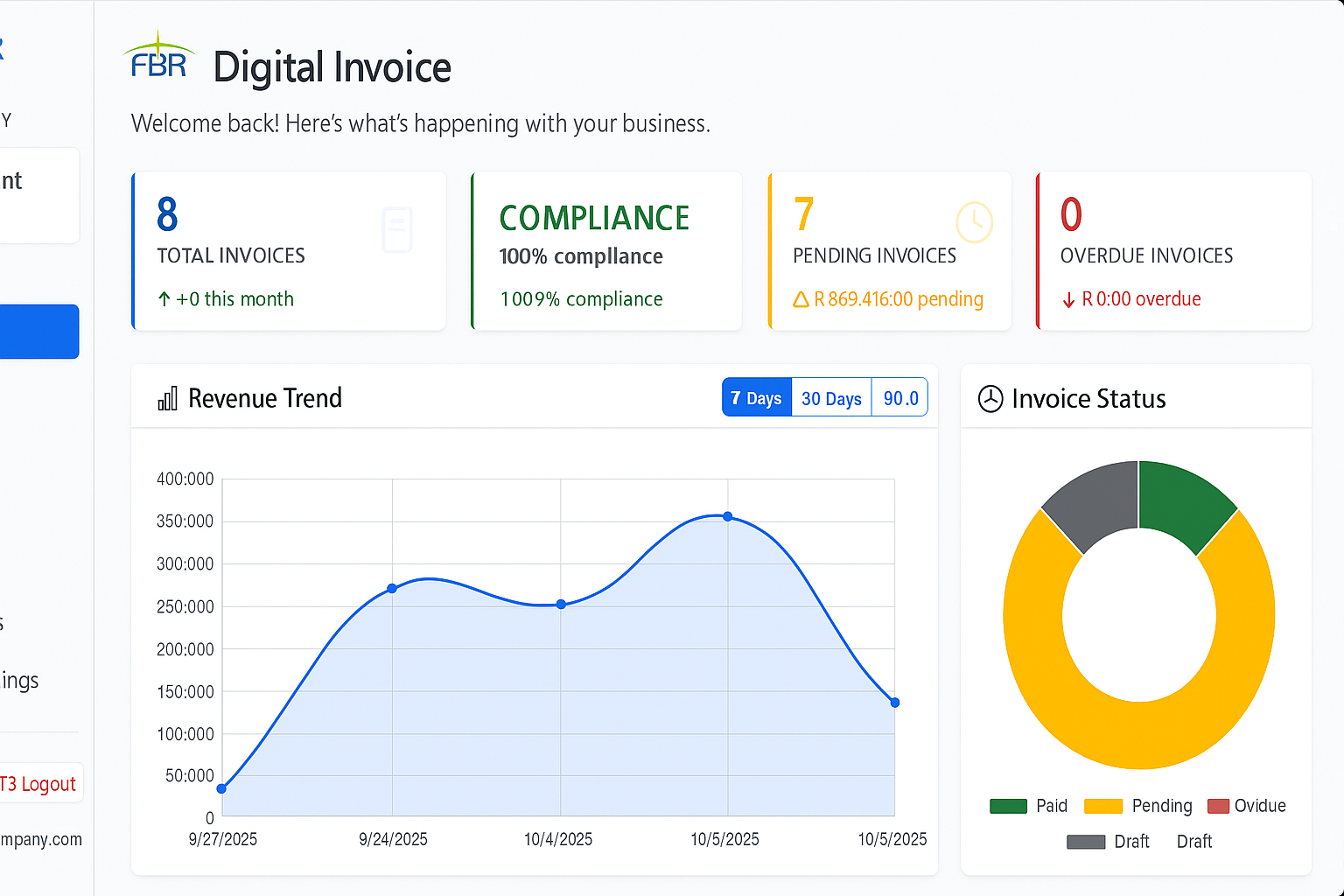Toggle the Pending legend yellow swatch
This screenshot has width=1344, height=896.
1102,806
